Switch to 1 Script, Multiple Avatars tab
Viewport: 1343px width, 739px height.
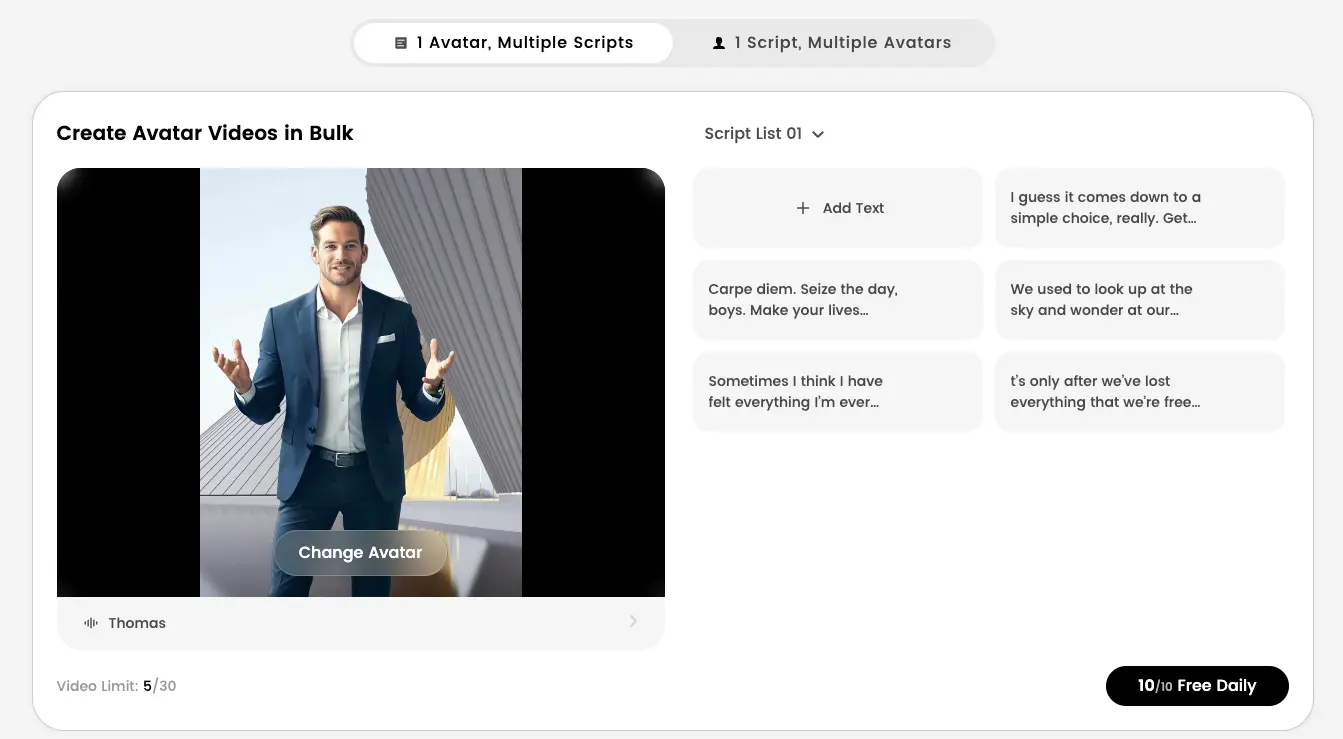[x=832, y=43]
